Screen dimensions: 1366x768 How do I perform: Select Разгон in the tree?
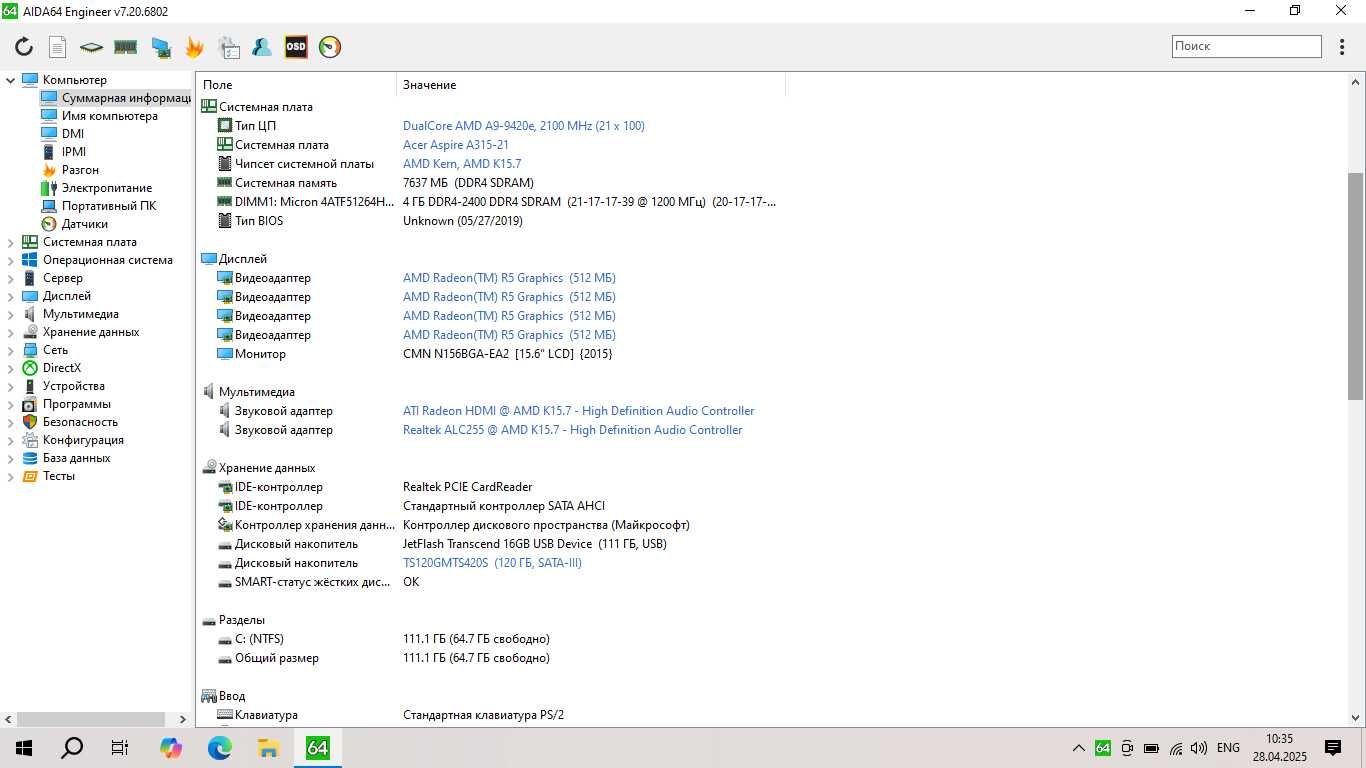pyautogui.click(x=80, y=170)
